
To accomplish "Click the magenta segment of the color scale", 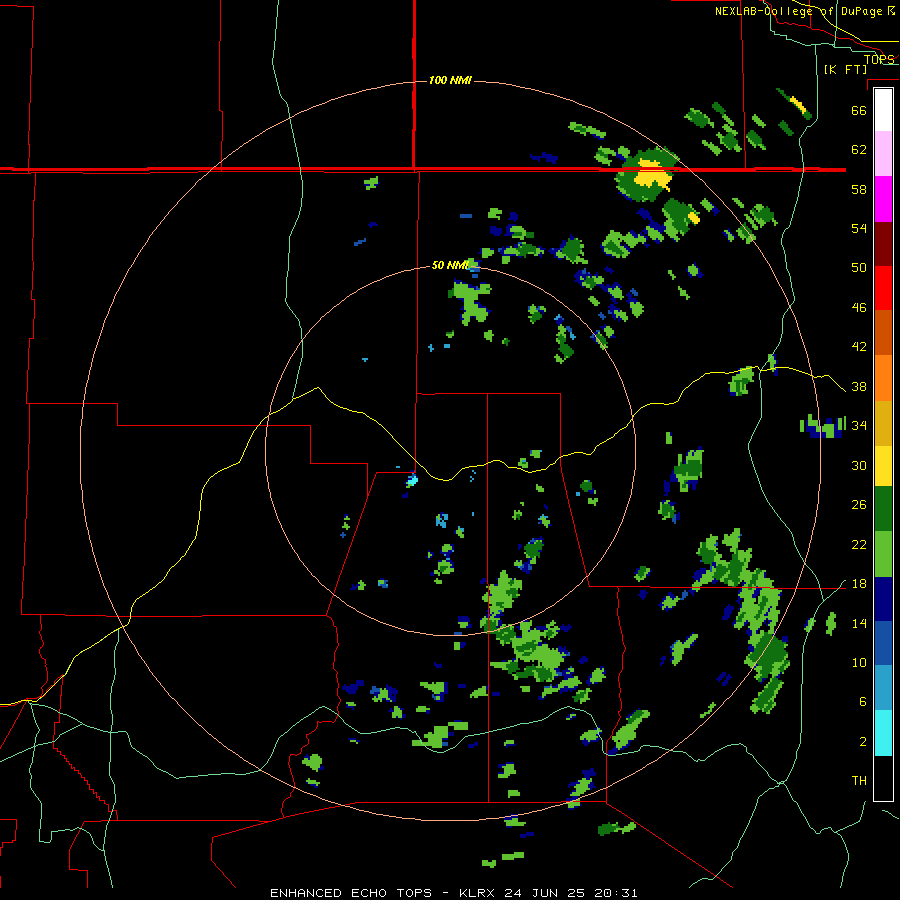I will [883, 199].
